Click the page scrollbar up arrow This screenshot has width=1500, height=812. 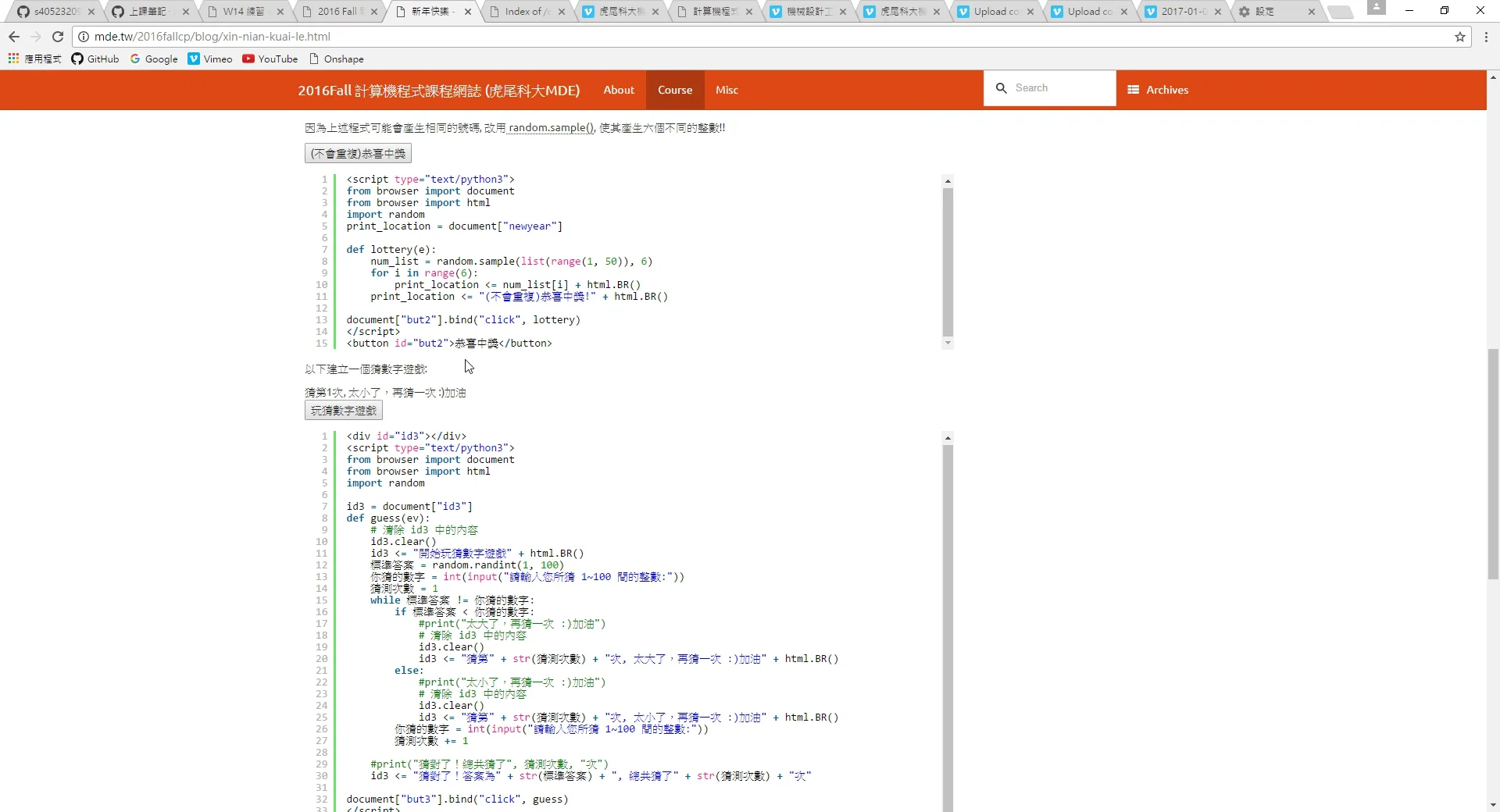tap(1493, 77)
